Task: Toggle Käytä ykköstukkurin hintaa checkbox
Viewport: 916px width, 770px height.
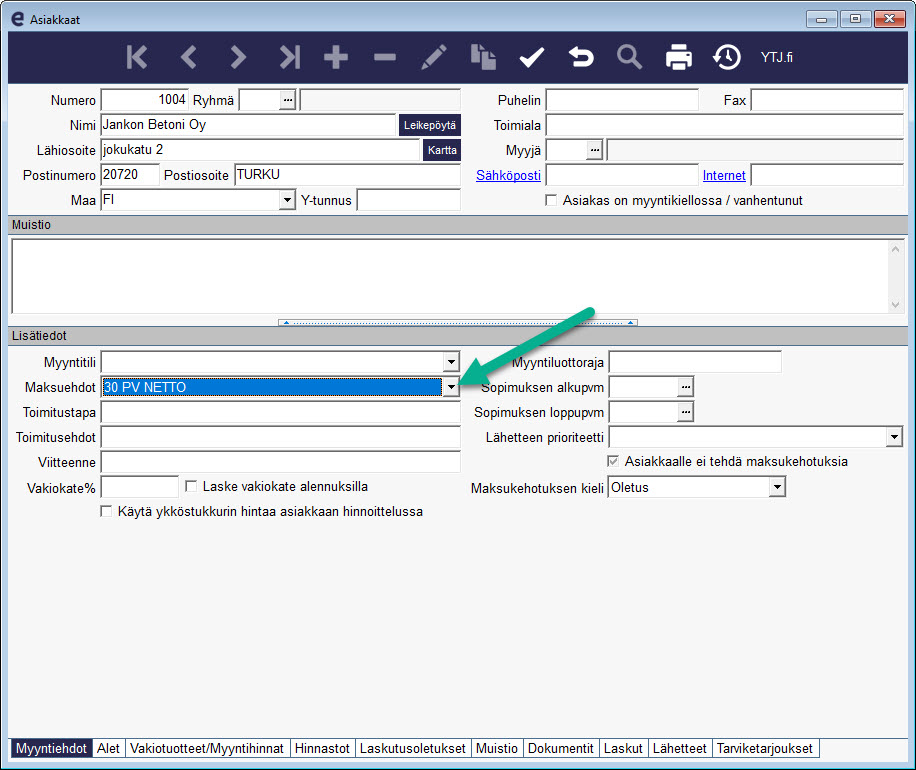Action: [x=106, y=511]
